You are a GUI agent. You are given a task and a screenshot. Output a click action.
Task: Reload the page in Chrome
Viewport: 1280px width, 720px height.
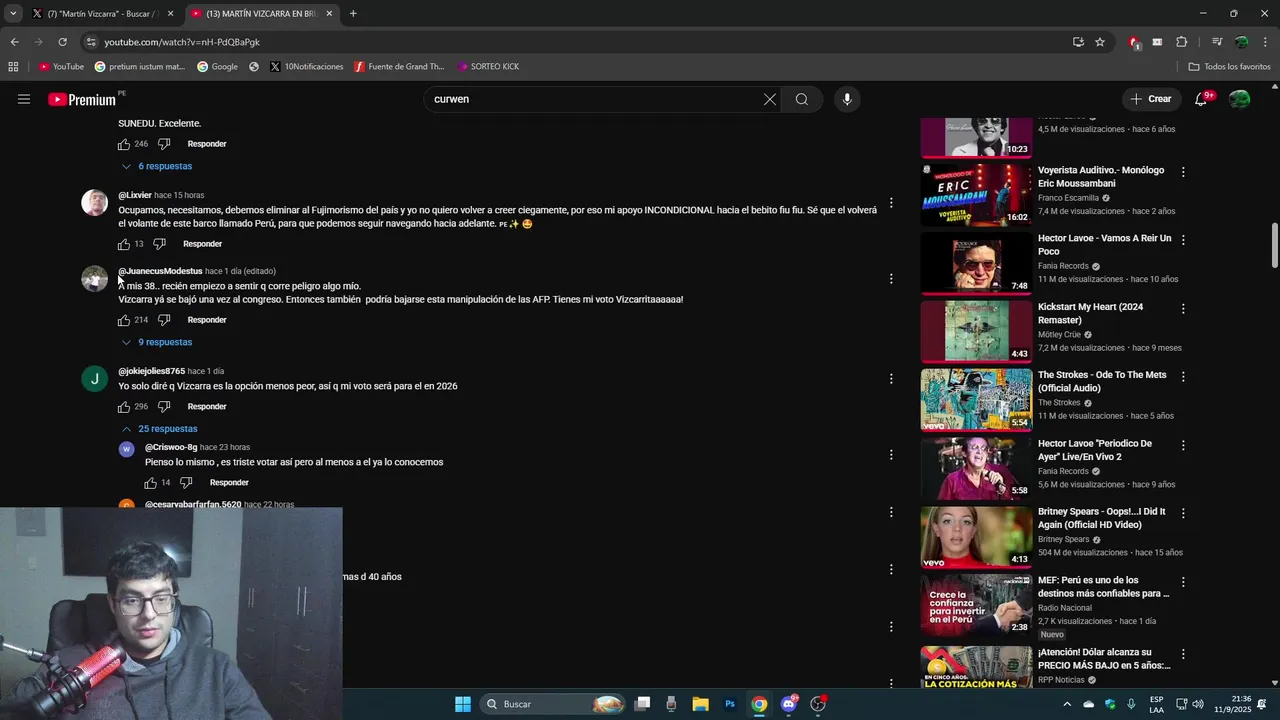click(x=62, y=42)
